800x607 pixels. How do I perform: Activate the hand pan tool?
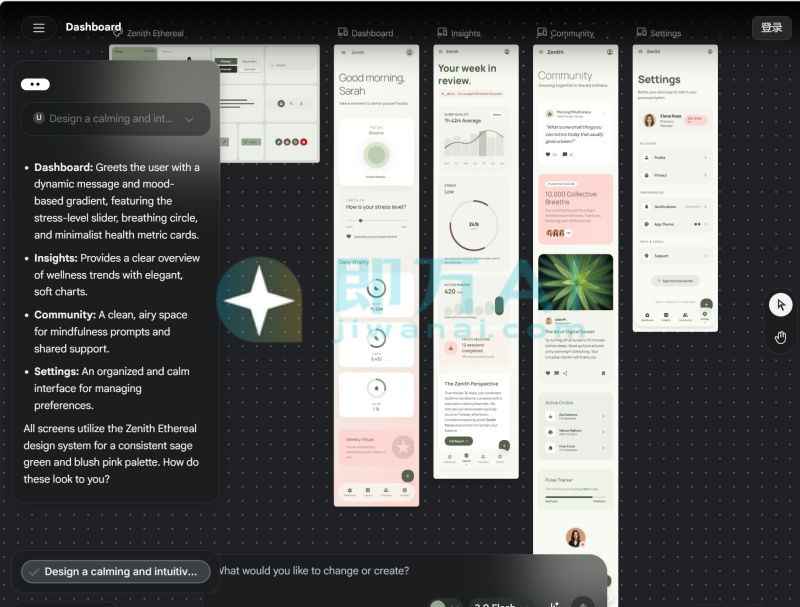click(x=781, y=337)
